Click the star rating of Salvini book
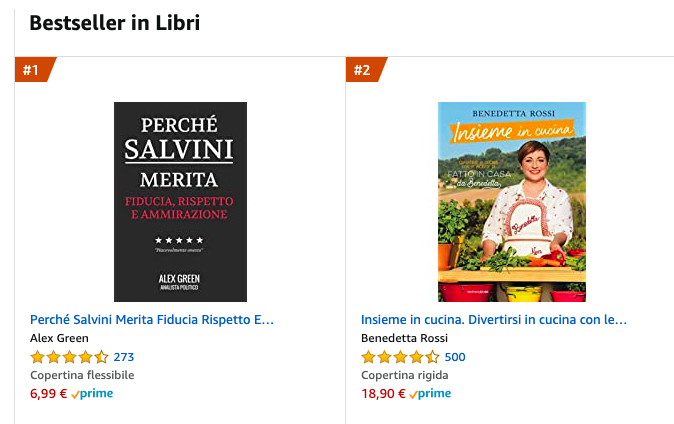This screenshot has width=674, height=424. [69, 357]
